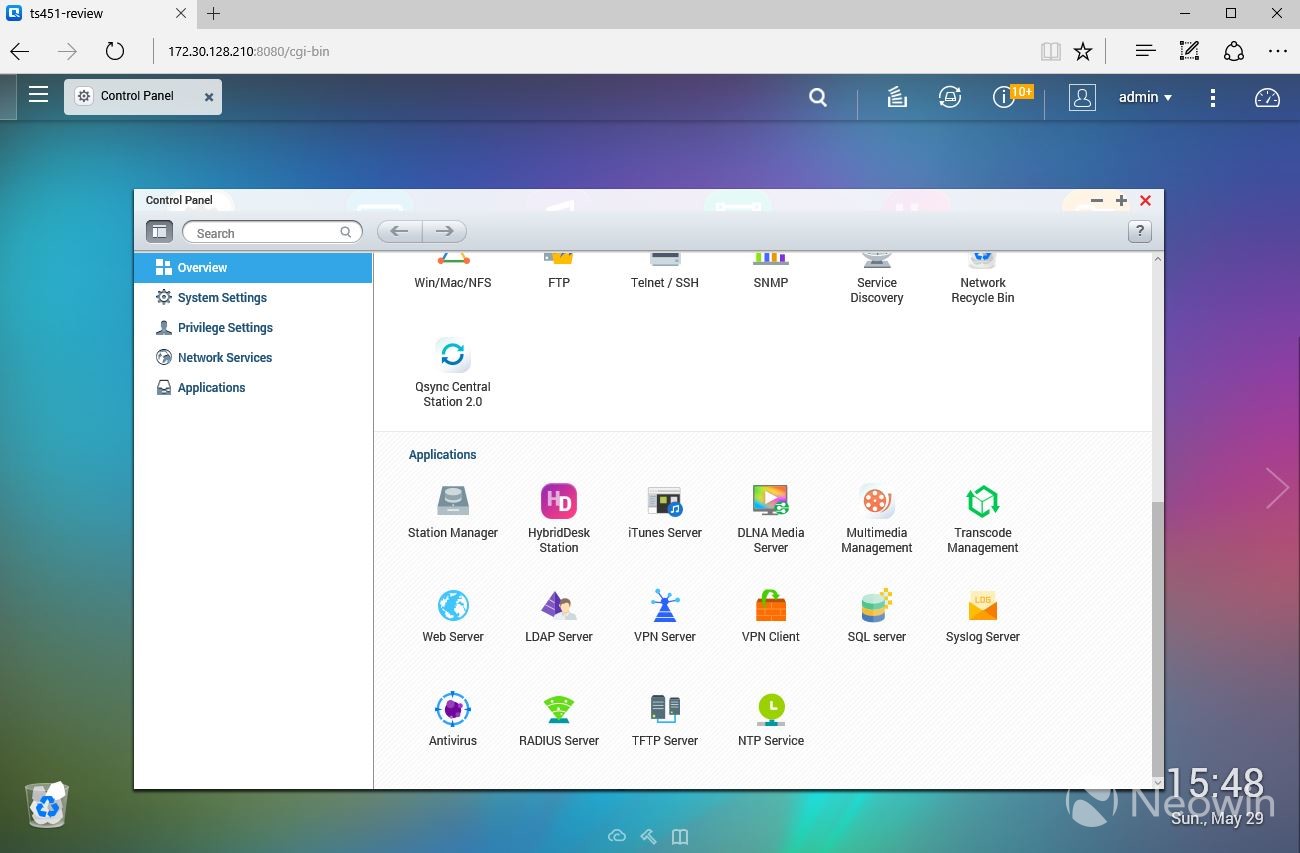Click the user profile icon
1300x853 pixels.
click(x=1082, y=97)
